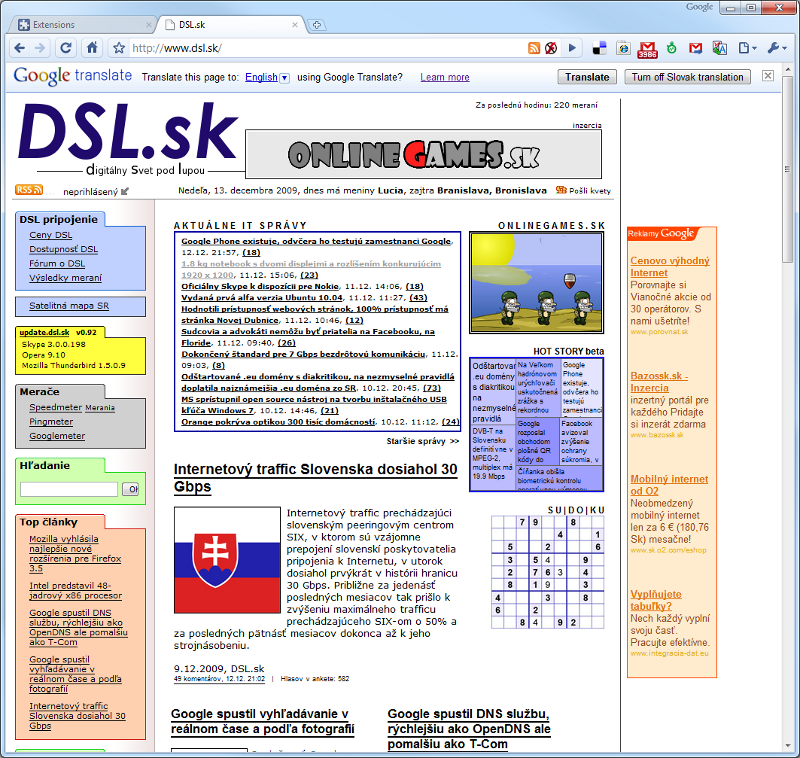Go forward with the forward arrow
This screenshot has height=758, width=800.
pyautogui.click(x=40, y=48)
